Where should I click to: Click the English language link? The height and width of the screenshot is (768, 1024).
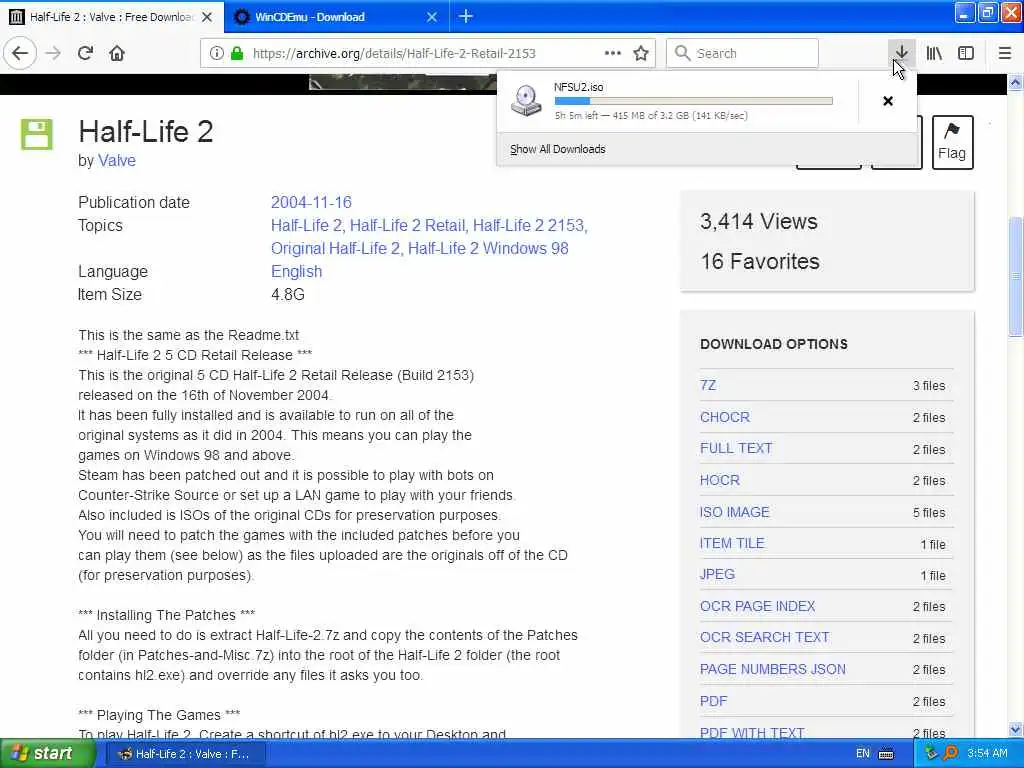296,272
